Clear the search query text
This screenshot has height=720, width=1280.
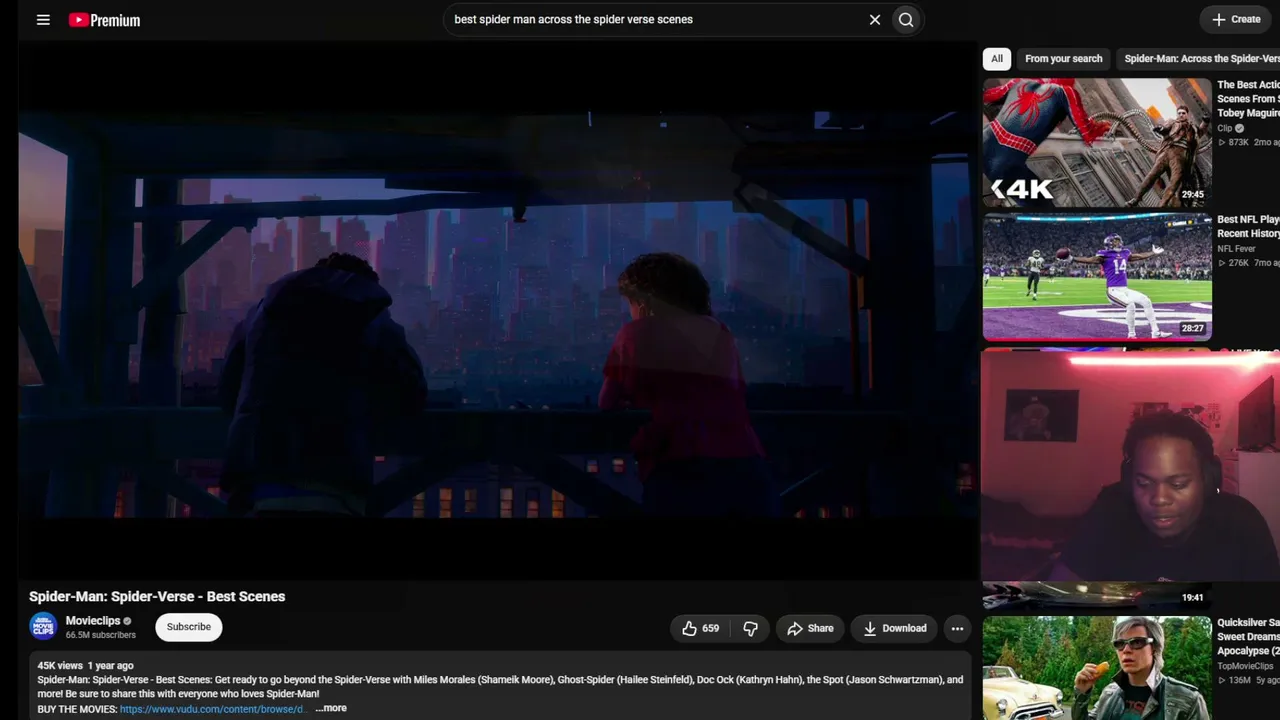875,19
